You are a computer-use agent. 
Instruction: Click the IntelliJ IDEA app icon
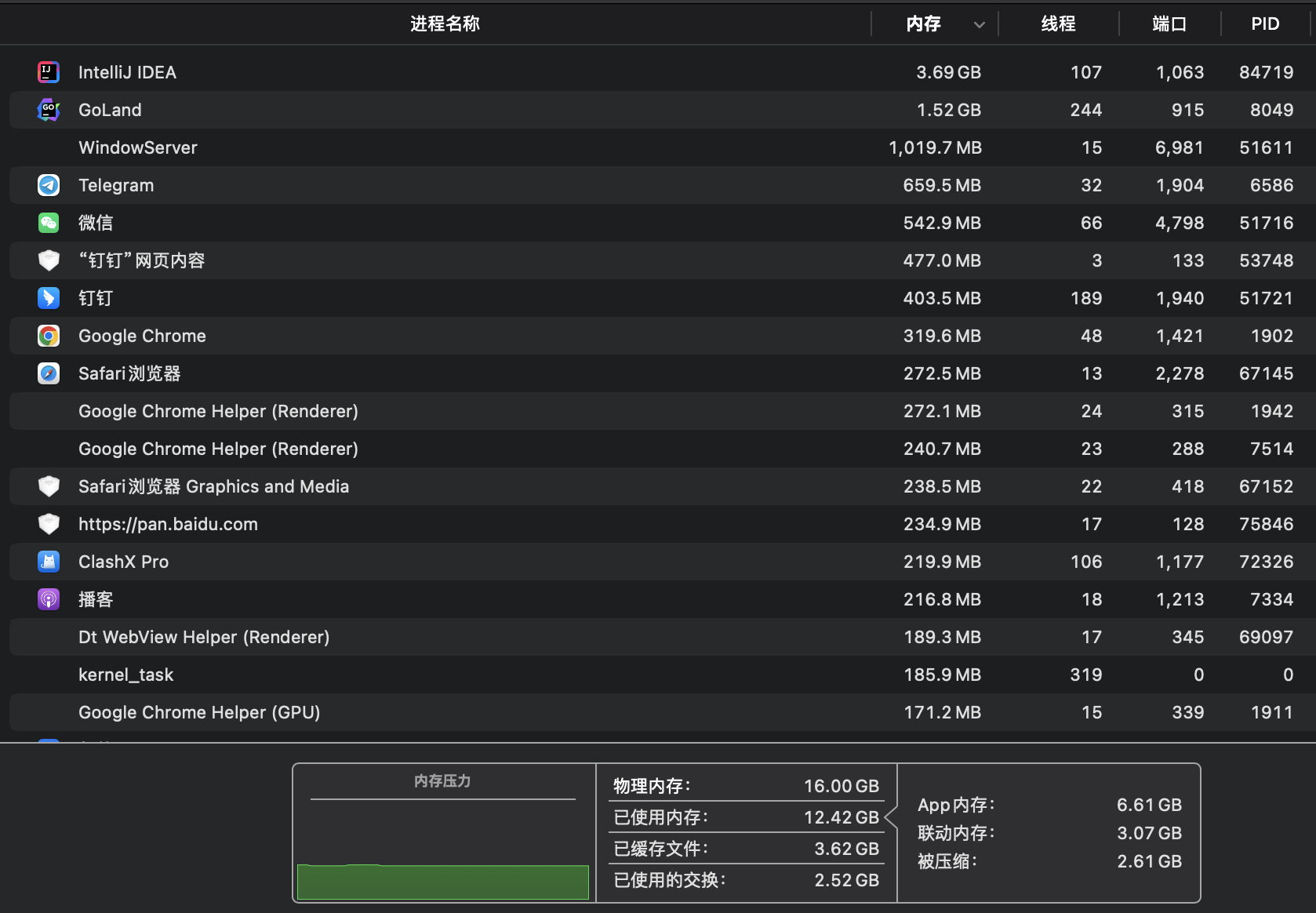pos(49,72)
